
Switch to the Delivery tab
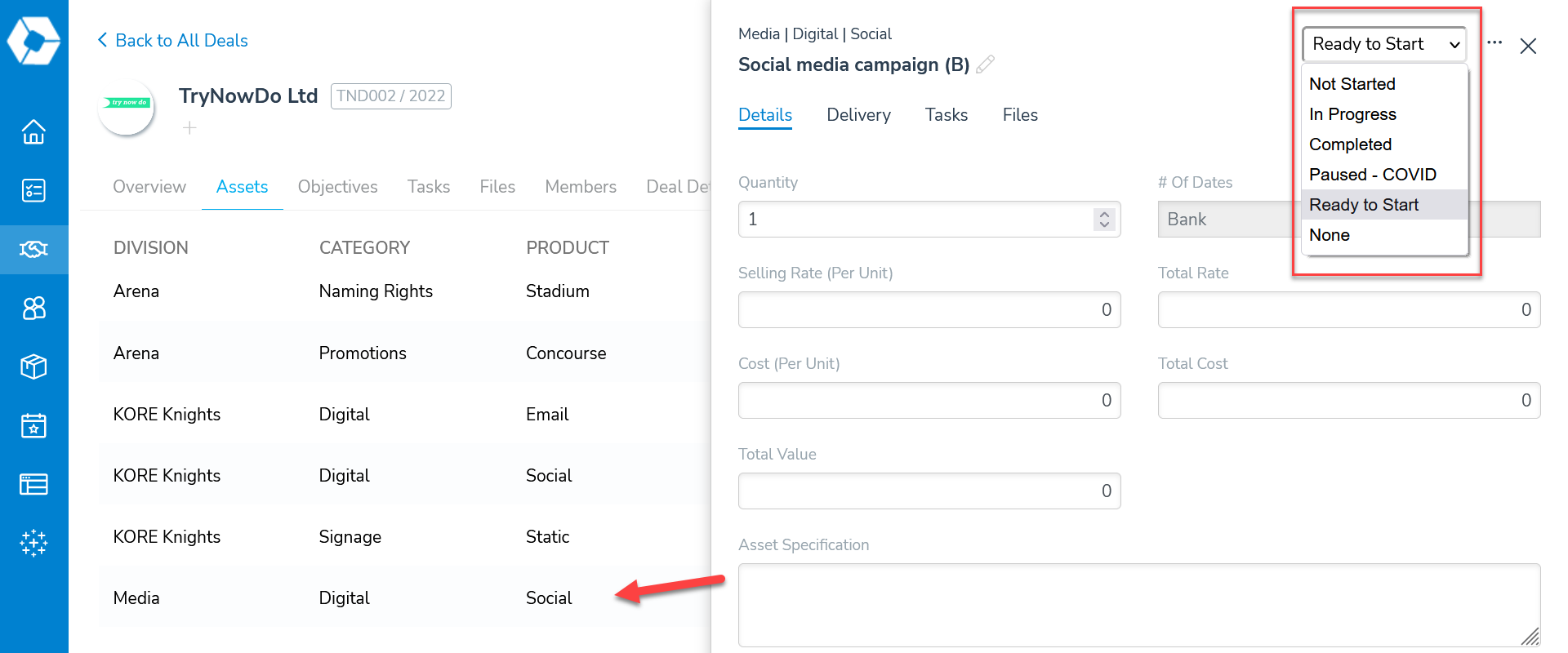pos(858,115)
